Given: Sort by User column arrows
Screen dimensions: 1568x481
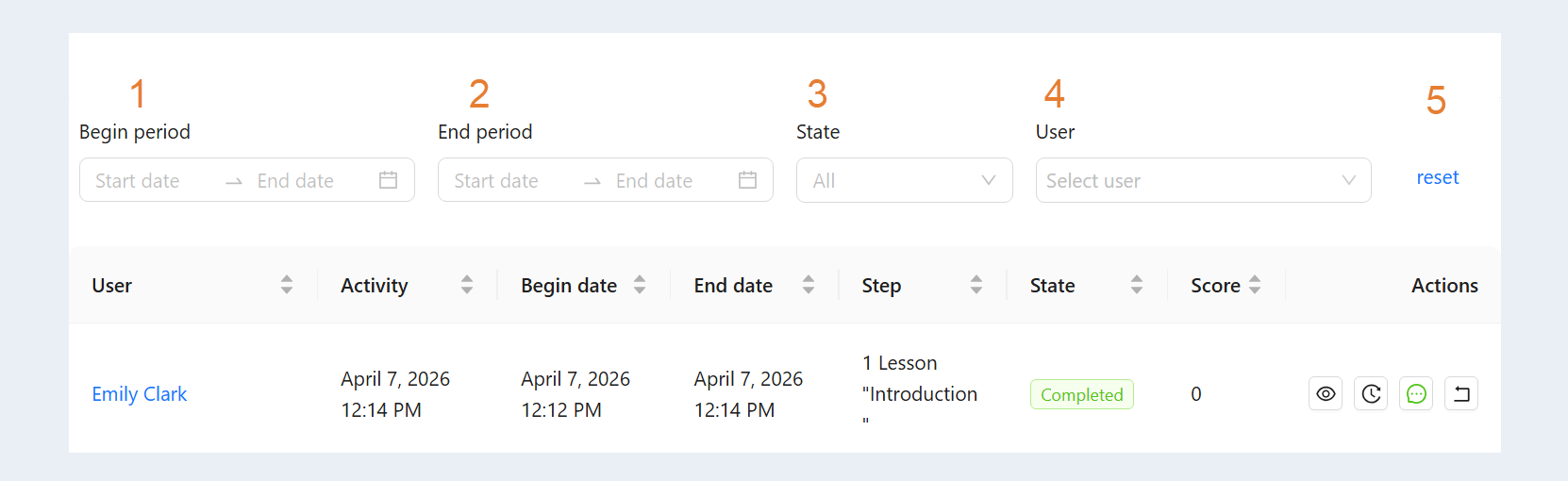Looking at the screenshot, I should 287,285.
